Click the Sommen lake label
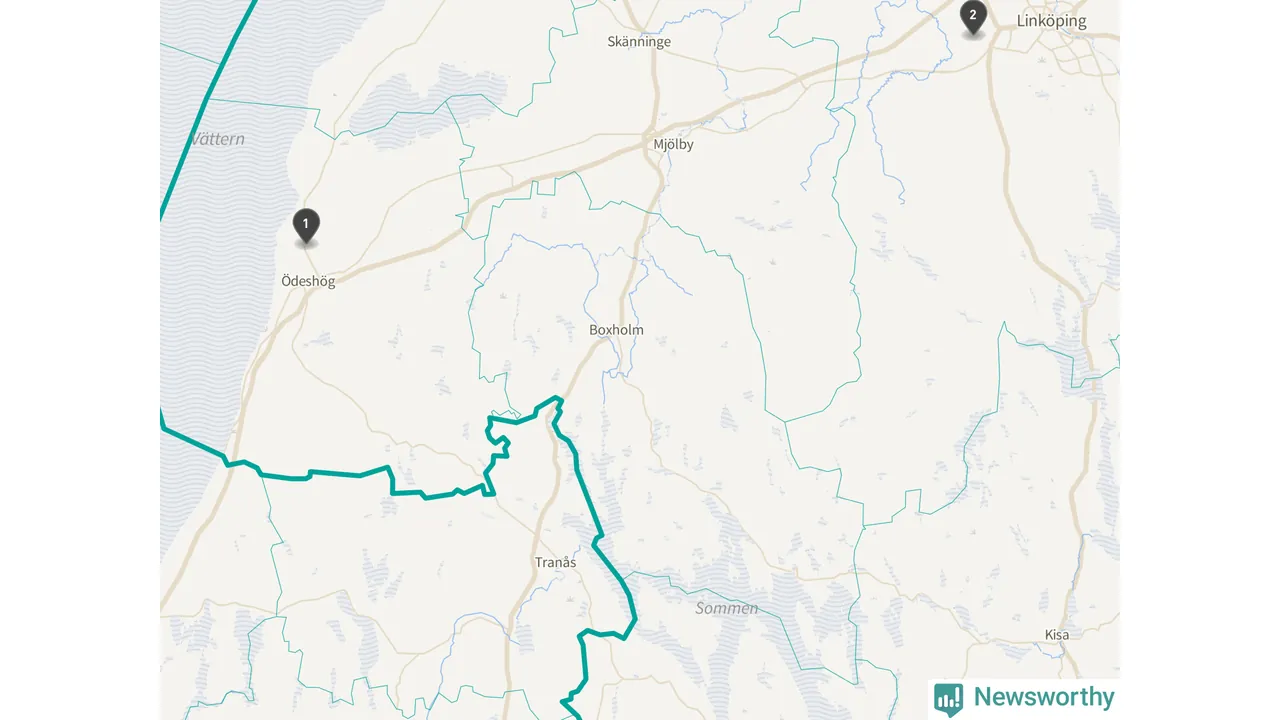The width and height of the screenshot is (1280, 720). 726,608
